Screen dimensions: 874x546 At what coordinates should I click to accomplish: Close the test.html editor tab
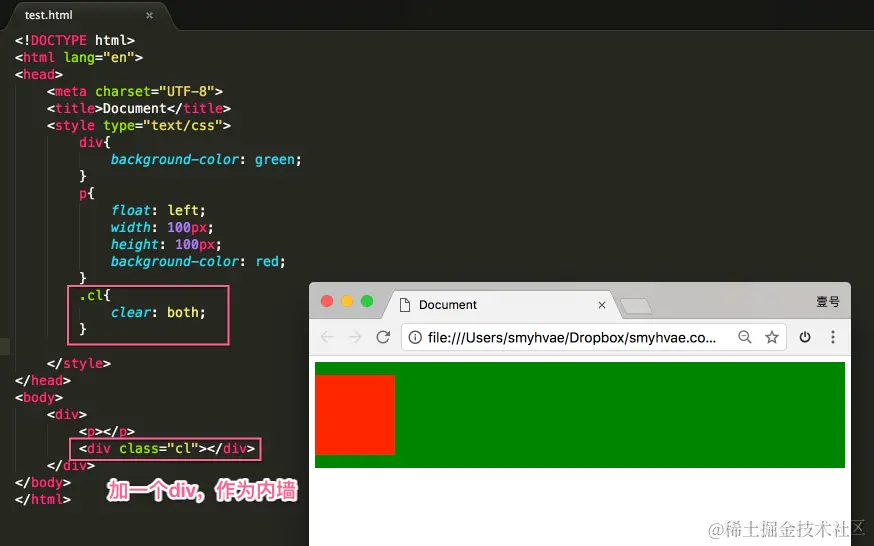[149, 16]
